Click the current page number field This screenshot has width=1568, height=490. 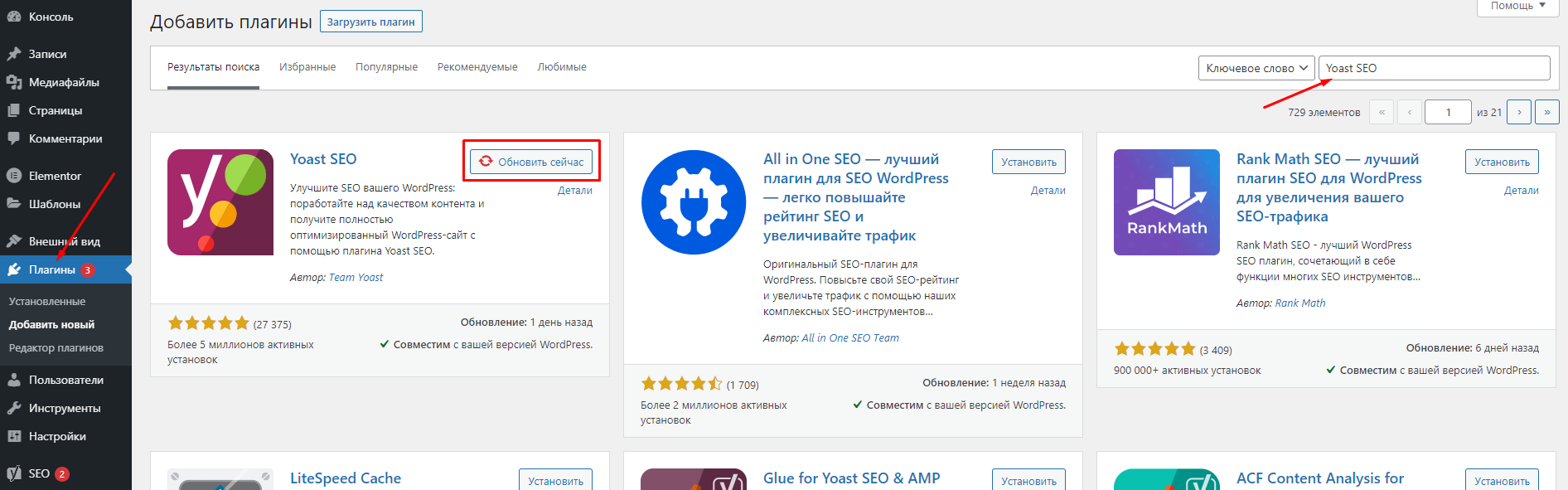pos(1447,112)
